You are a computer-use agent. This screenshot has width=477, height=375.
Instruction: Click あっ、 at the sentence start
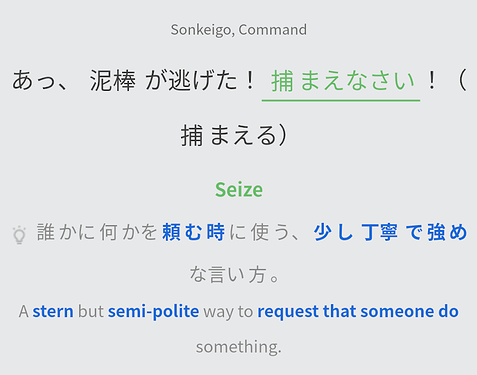click(x=41, y=81)
